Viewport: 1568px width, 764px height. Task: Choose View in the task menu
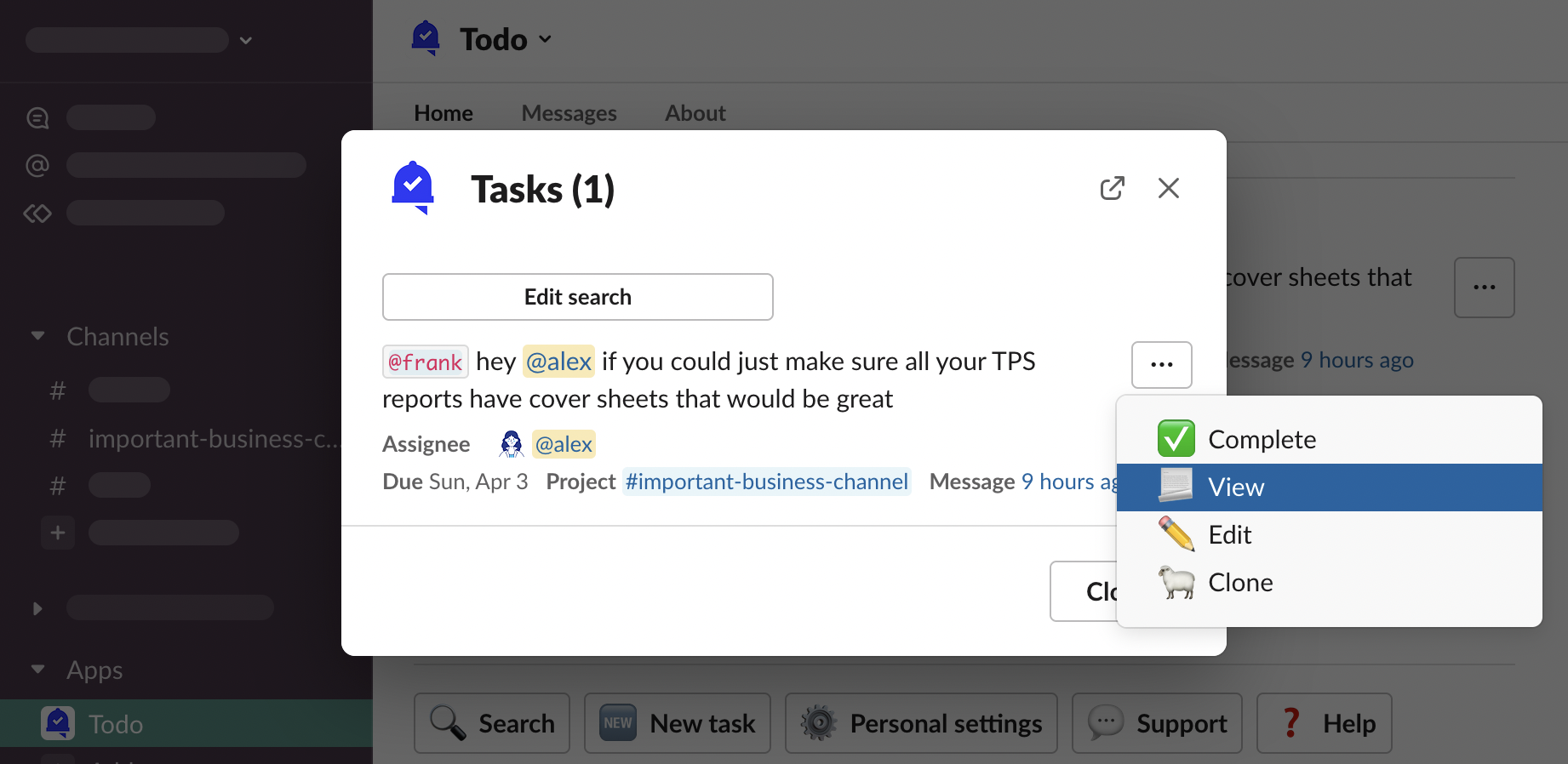(1236, 487)
